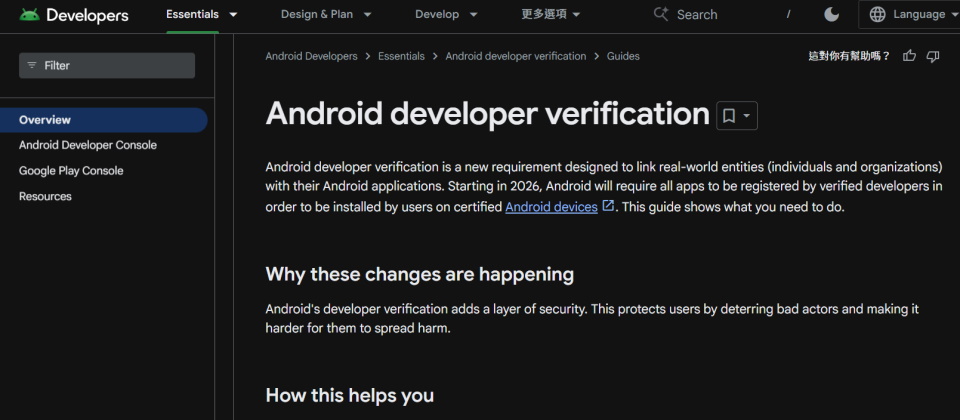Click the Guides breadcrumb link
Screen dimensions: 960x420
tap(623, 56)
